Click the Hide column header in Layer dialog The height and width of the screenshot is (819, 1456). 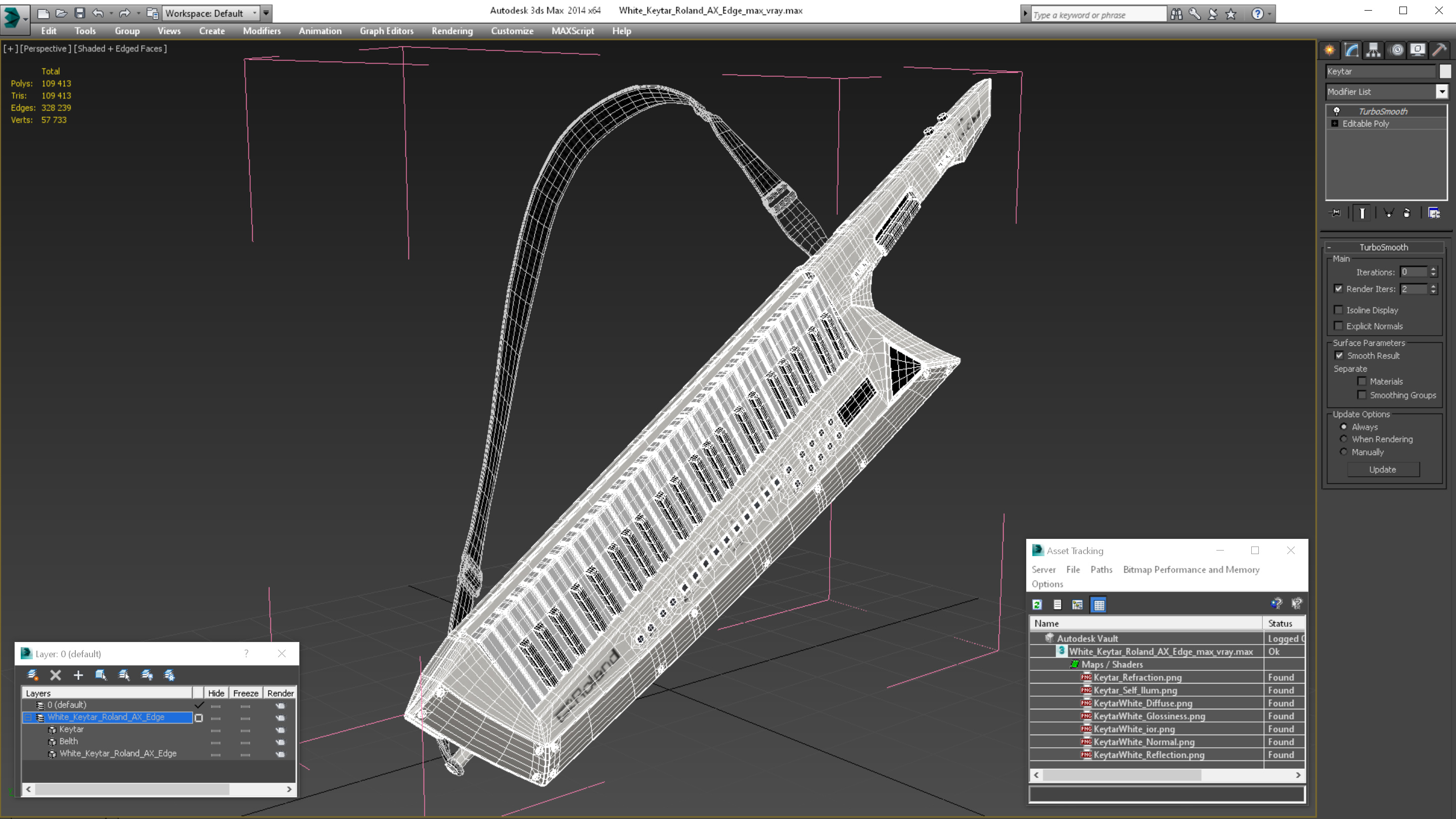[x=216, y=694]
